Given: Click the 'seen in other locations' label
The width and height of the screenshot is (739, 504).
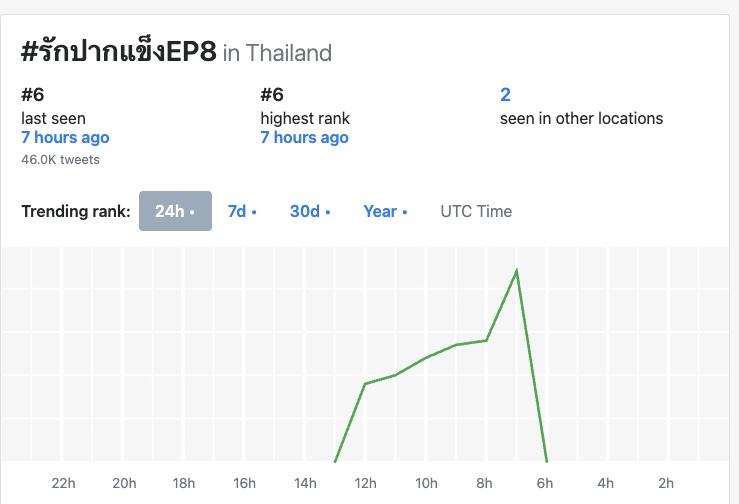Looking at the screenshot, I should pos(581,118).
